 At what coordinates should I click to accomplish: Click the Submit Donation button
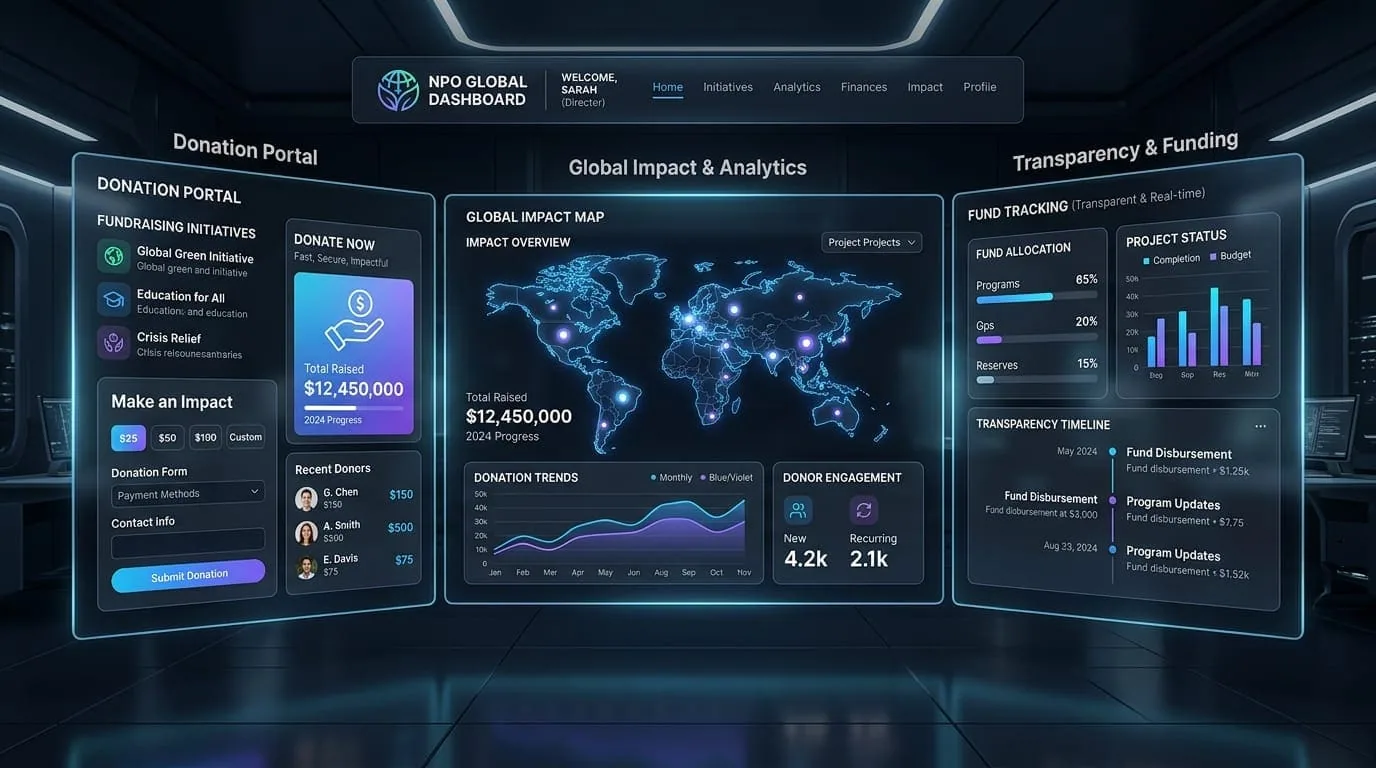tap(188, 575)
